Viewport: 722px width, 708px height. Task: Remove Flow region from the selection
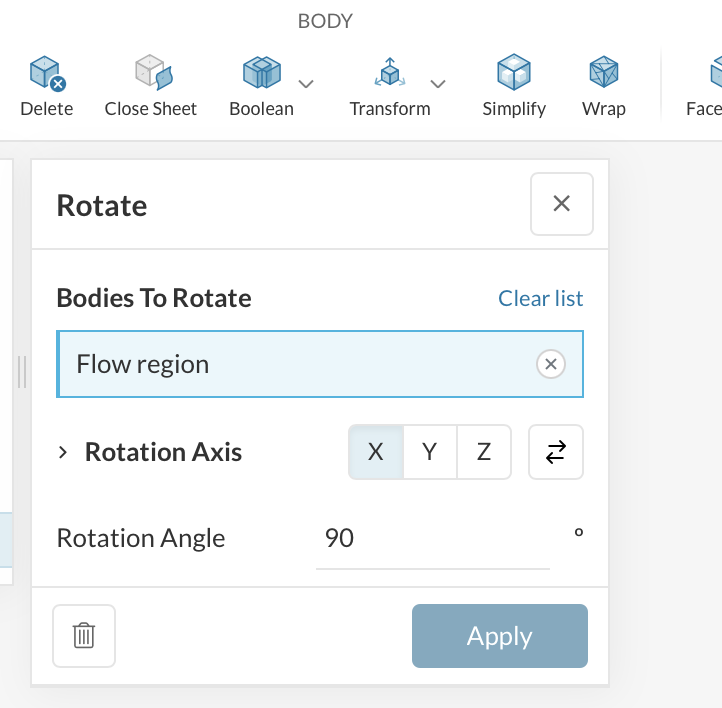(551, 364)
